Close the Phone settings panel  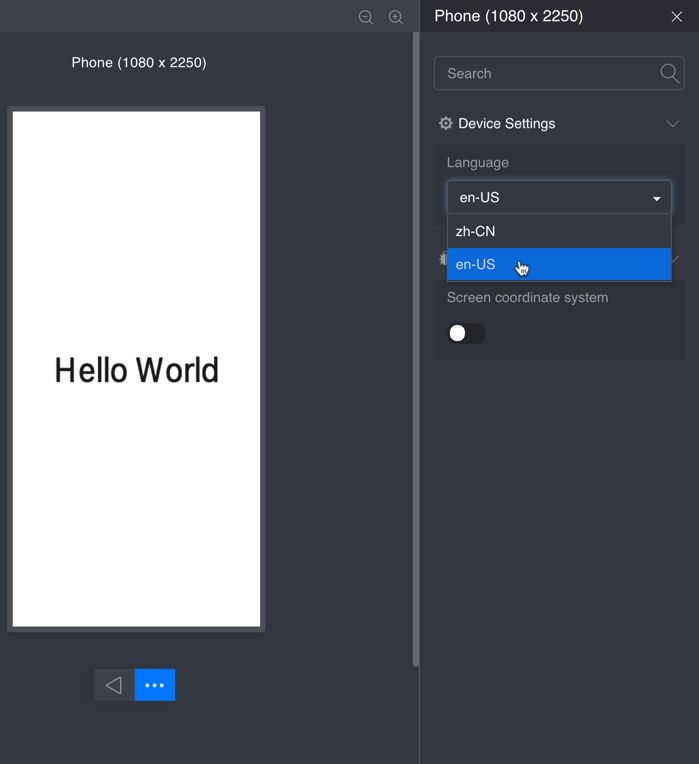point(677,17)
